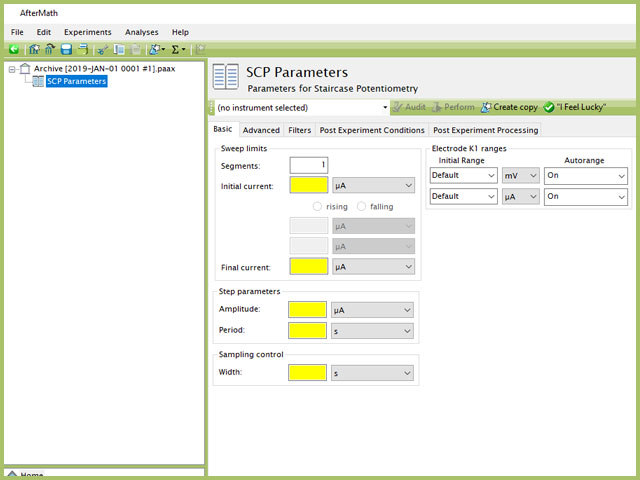
Task: Open the µA row Default range dropdown
Action: (x=464, y=196)
